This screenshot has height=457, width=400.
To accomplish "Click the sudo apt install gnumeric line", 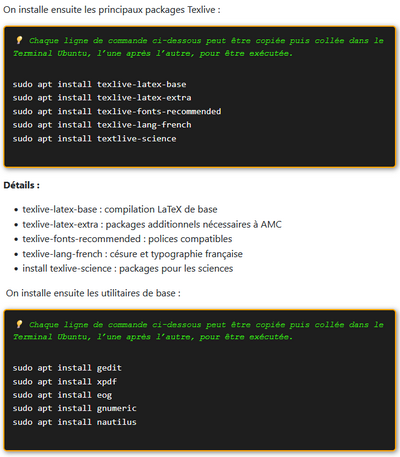I will 75,408.
